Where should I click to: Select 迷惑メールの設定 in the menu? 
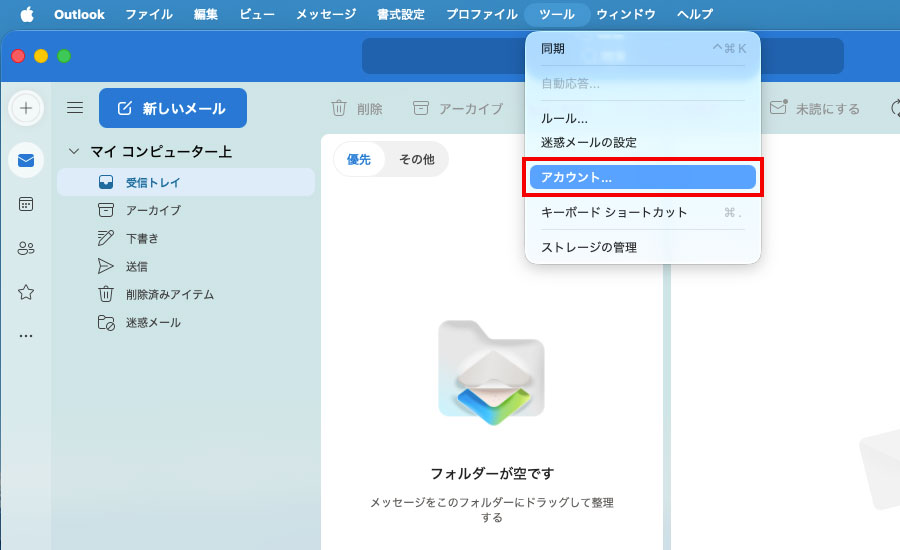click(643, 142)
